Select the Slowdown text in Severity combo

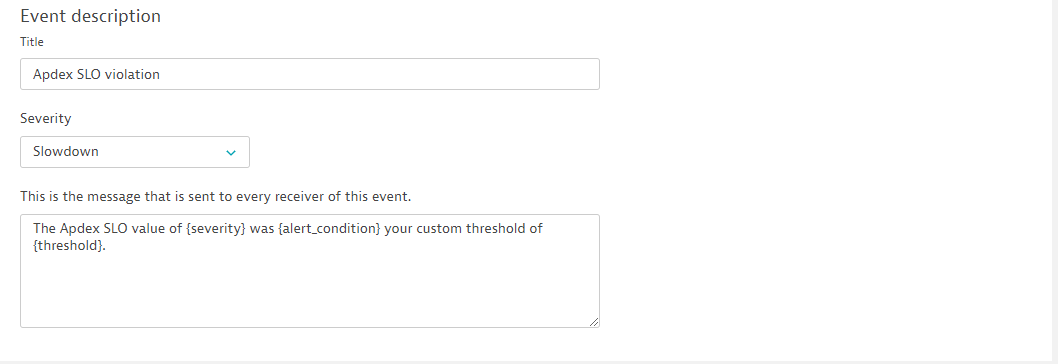click(65, 151)
